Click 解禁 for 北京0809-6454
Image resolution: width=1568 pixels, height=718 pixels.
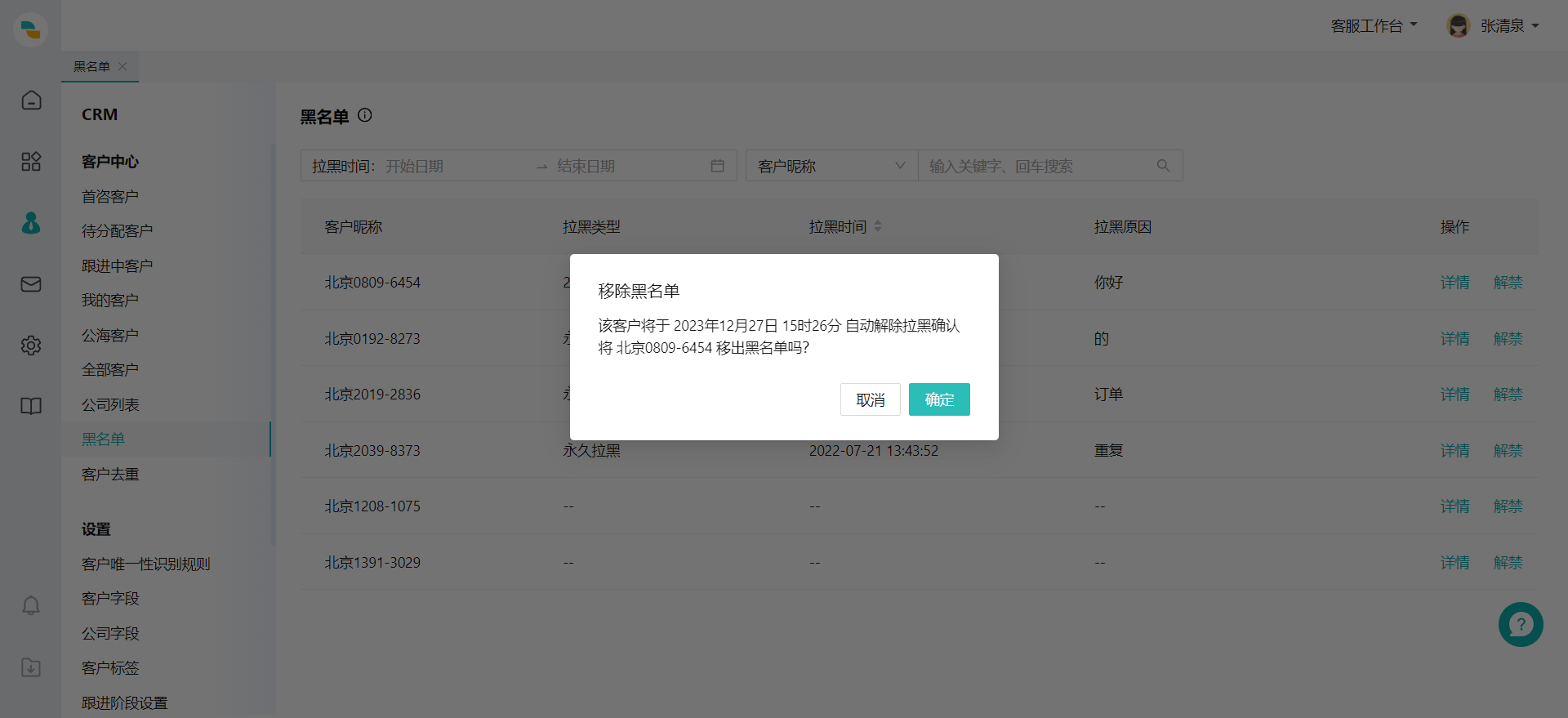1508,282
